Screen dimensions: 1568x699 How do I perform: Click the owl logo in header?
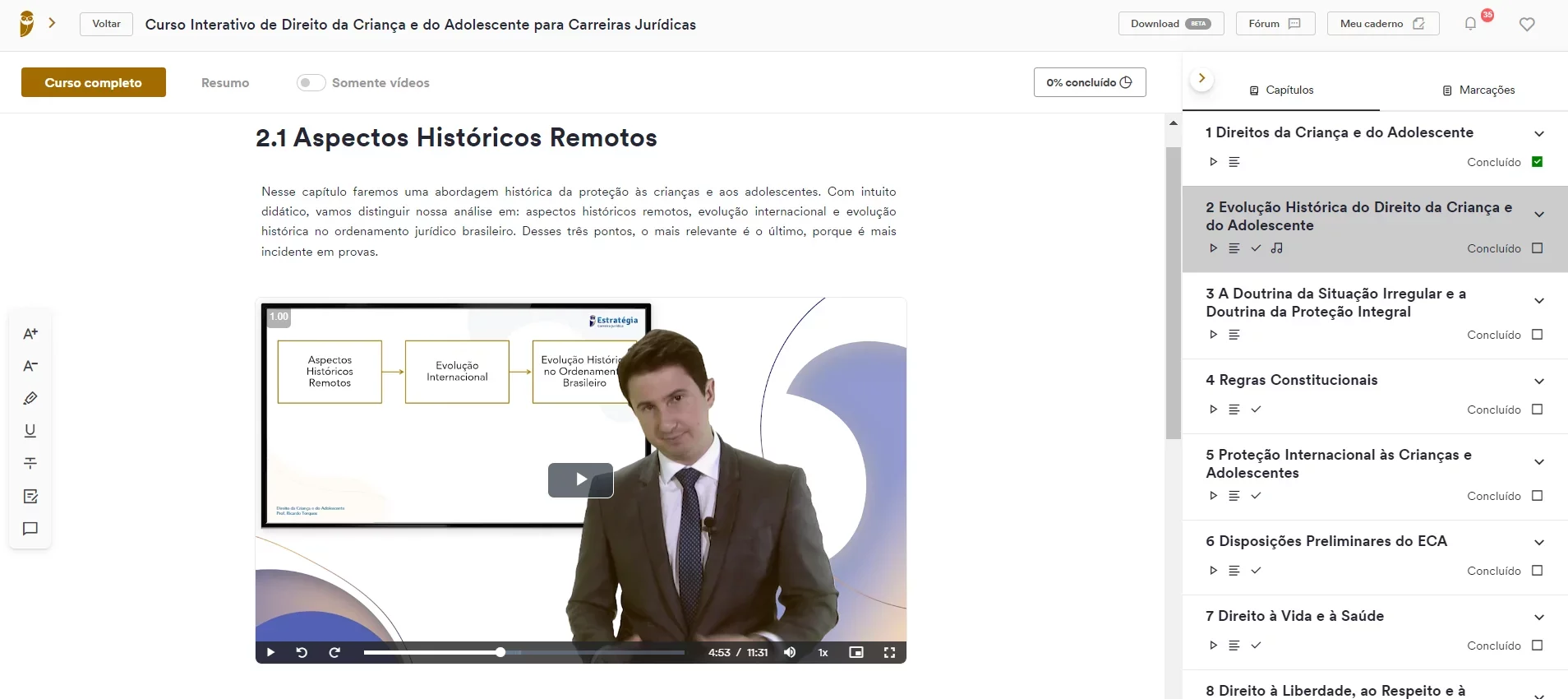[27, 24]
